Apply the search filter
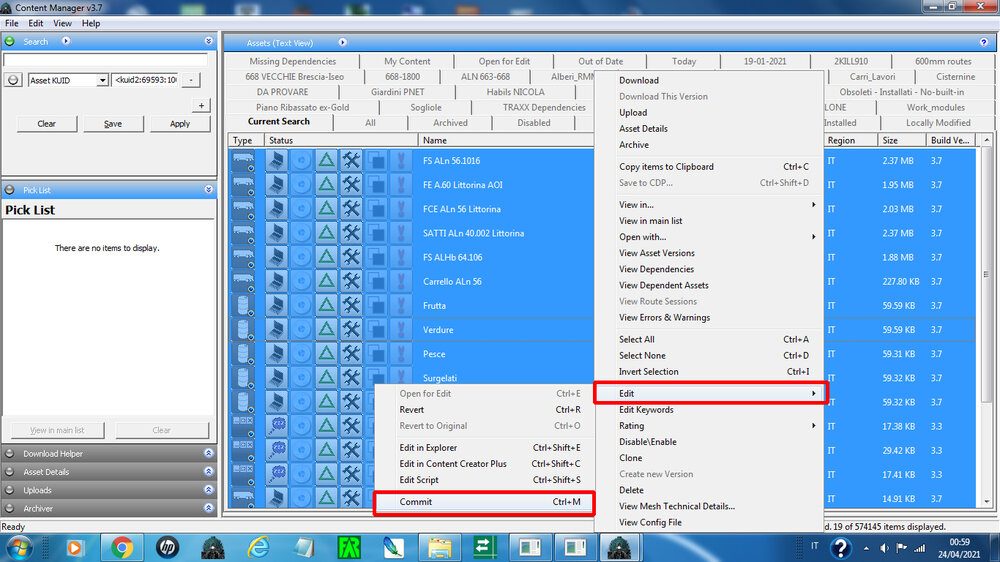The height and width of the screenshot is (562, 1000). pos(180,124)
